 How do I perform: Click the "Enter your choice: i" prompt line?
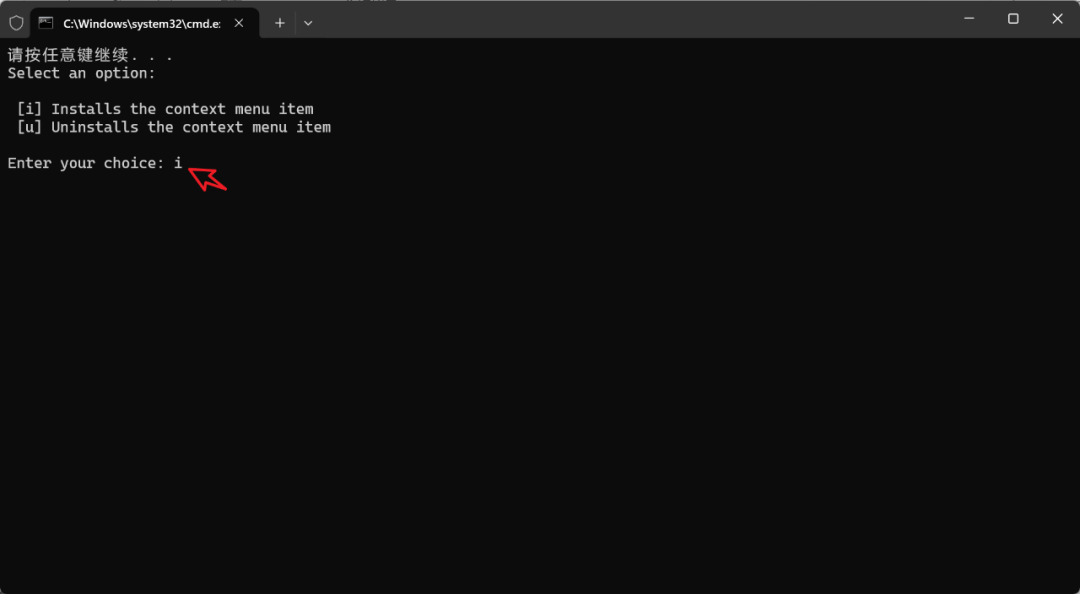[95, 163]
